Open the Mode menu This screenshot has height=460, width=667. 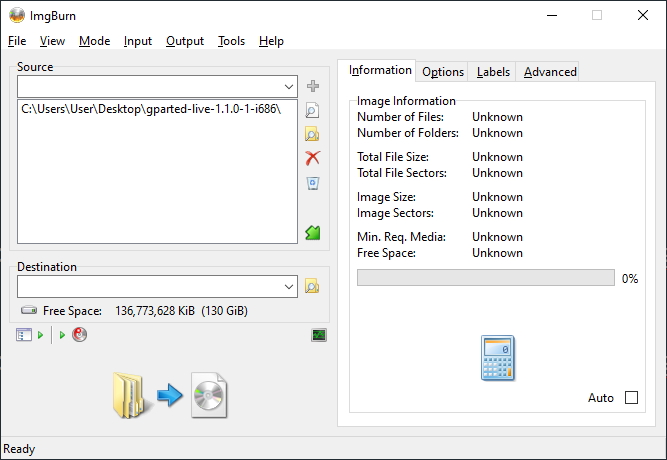(x=94, y=41)
